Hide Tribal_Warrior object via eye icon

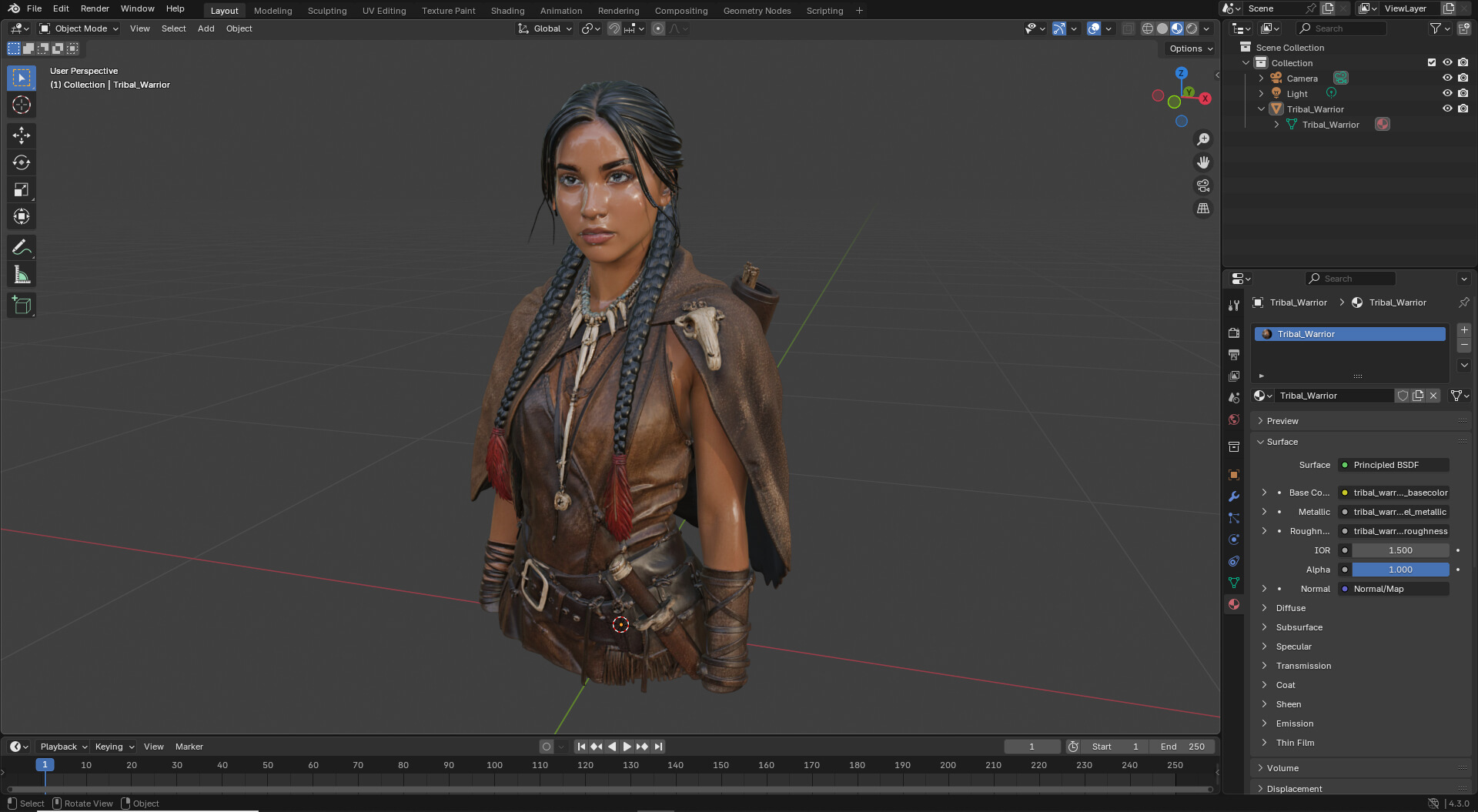[x=1447, y=109]
